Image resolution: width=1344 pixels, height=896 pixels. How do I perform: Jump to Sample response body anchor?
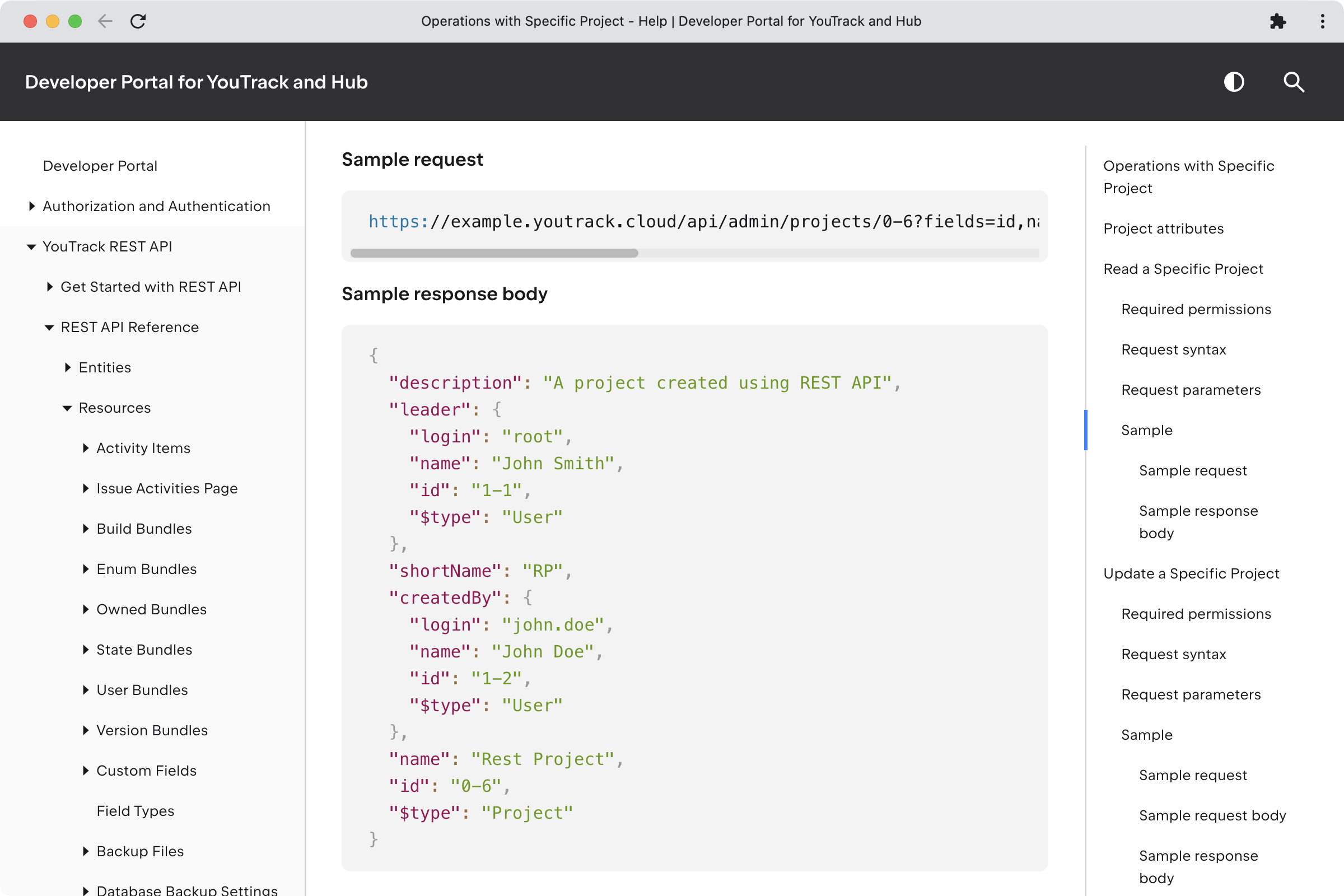1198,522
